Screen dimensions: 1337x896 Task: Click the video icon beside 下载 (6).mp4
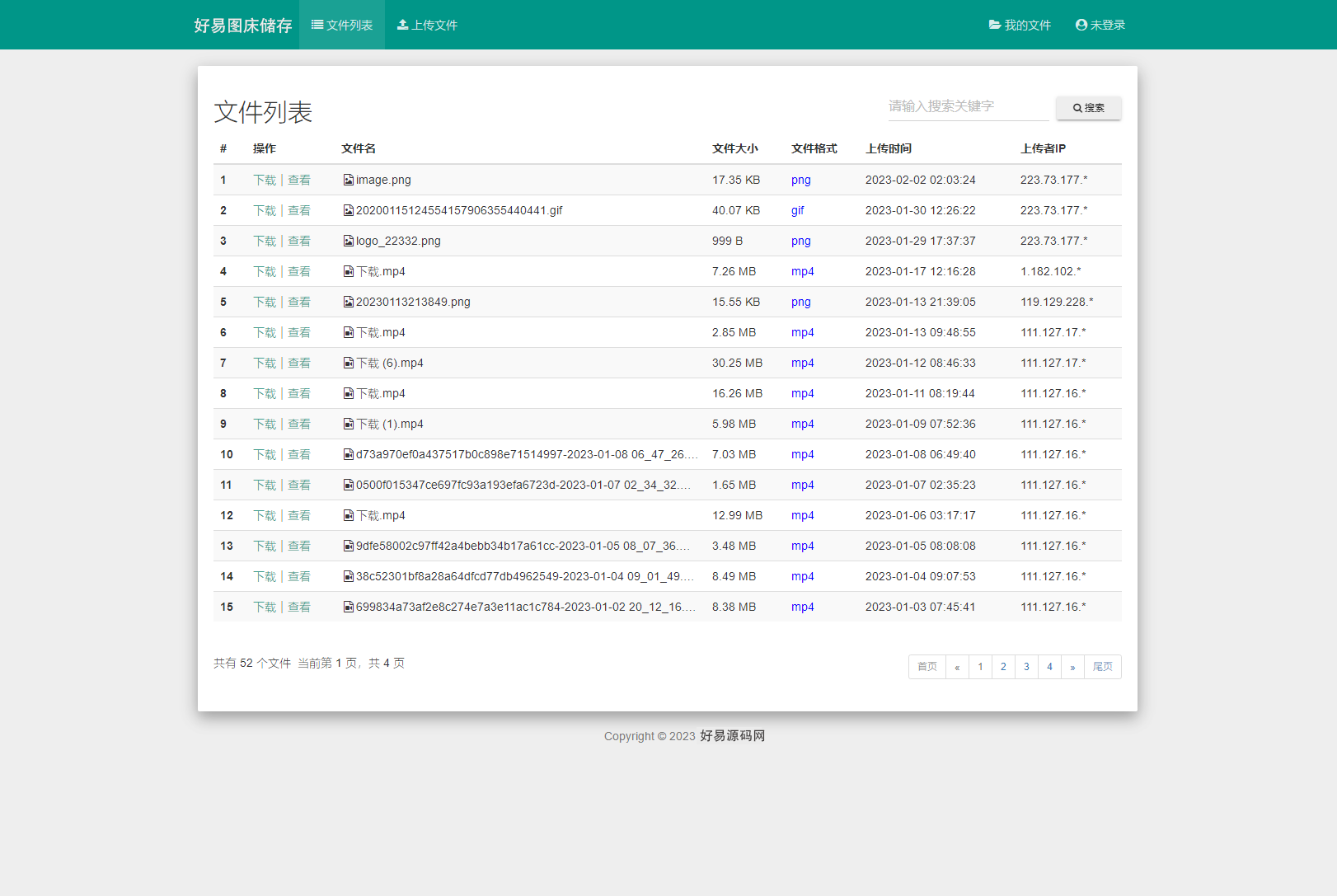[349, 363]
